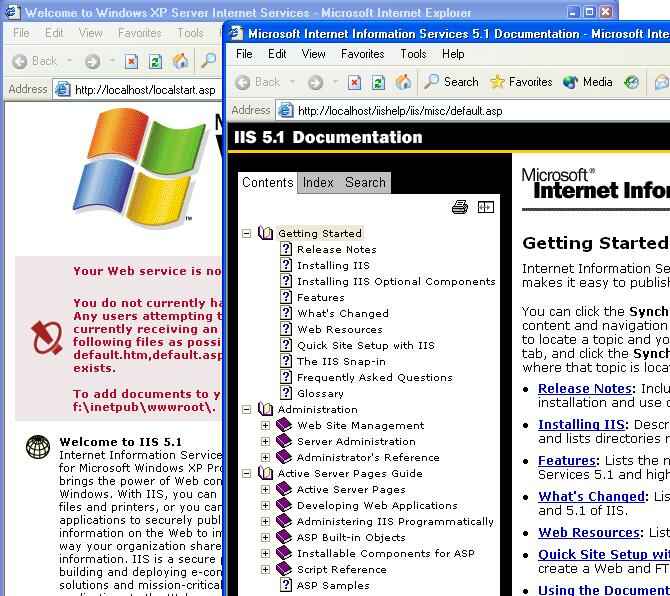
Task: Open Help menu in Documentation window
Action: 453,54
